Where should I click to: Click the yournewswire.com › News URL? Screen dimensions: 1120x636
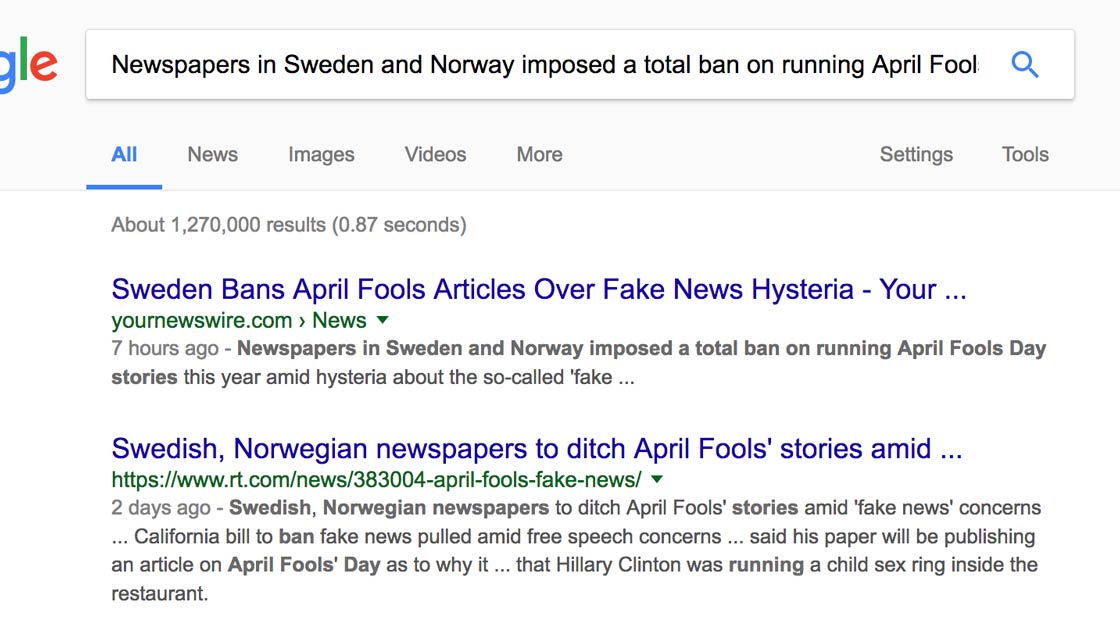(239, 320)
